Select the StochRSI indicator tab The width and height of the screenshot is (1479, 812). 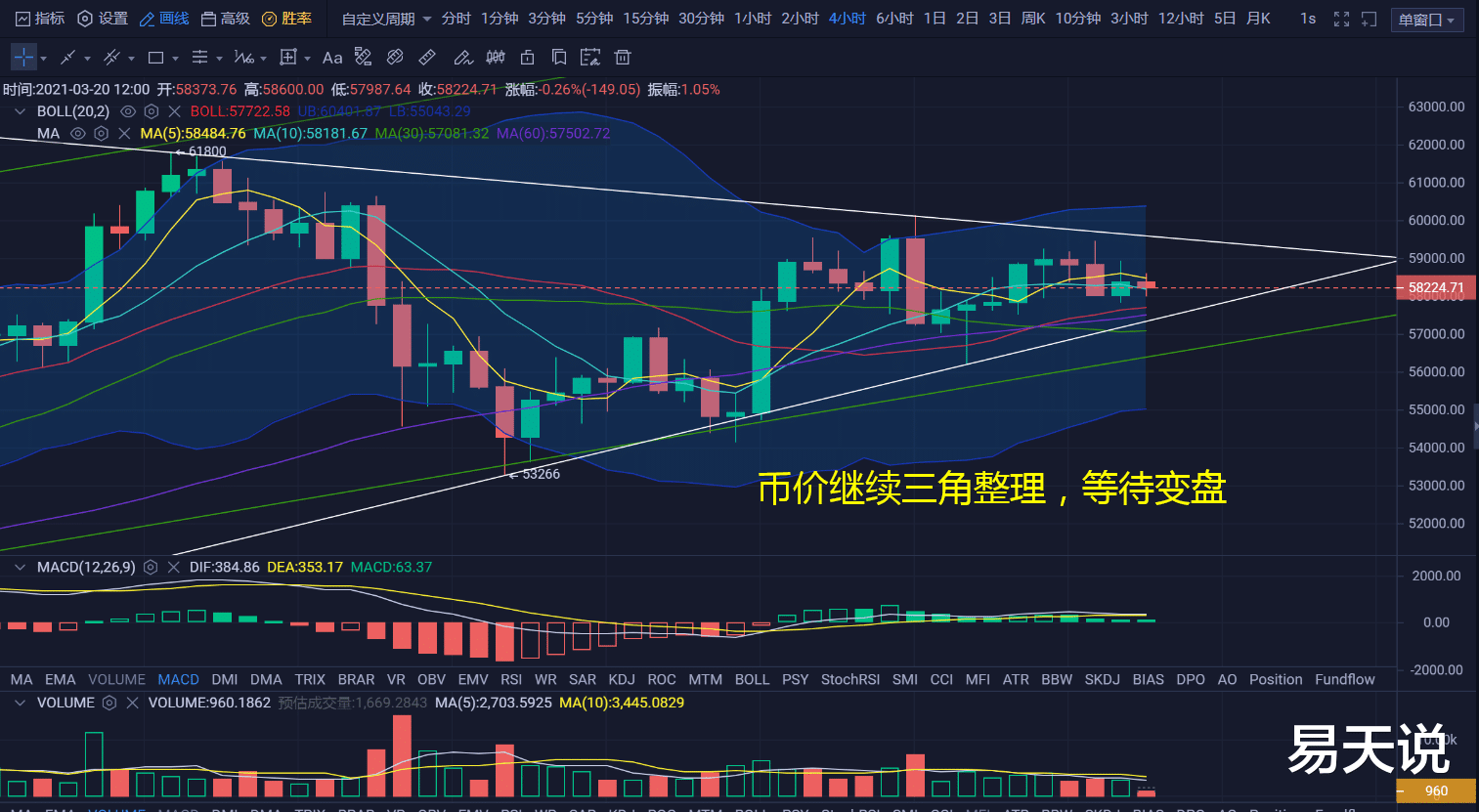pos(850,679)
